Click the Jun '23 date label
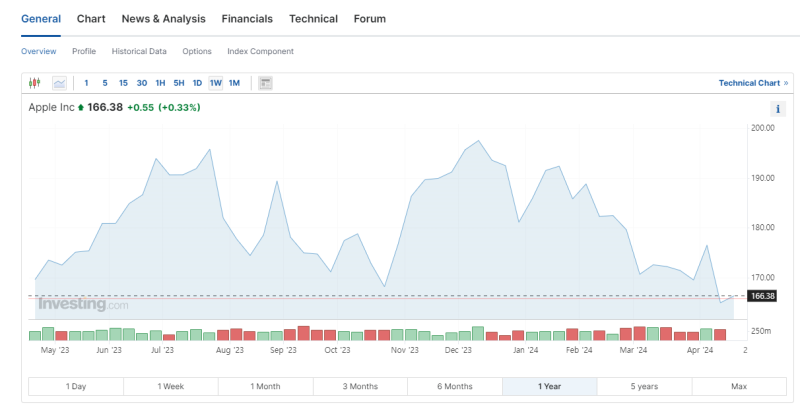This screenshot has height=407, width=800. (x=109, y=350)
